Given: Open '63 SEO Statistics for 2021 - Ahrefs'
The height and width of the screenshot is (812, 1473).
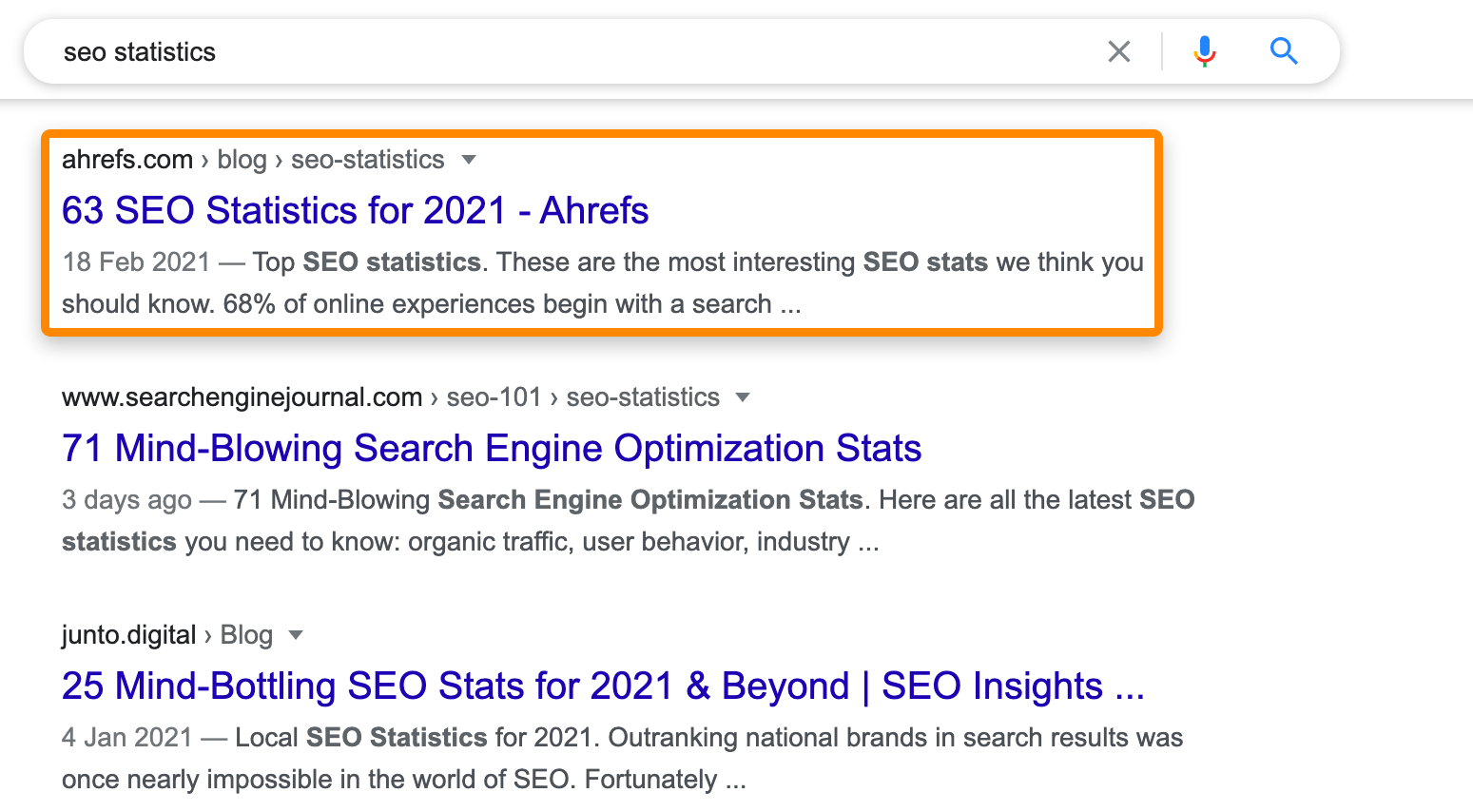Looking at the screenshot, I should pyautogui.click(x=355, y=211).
